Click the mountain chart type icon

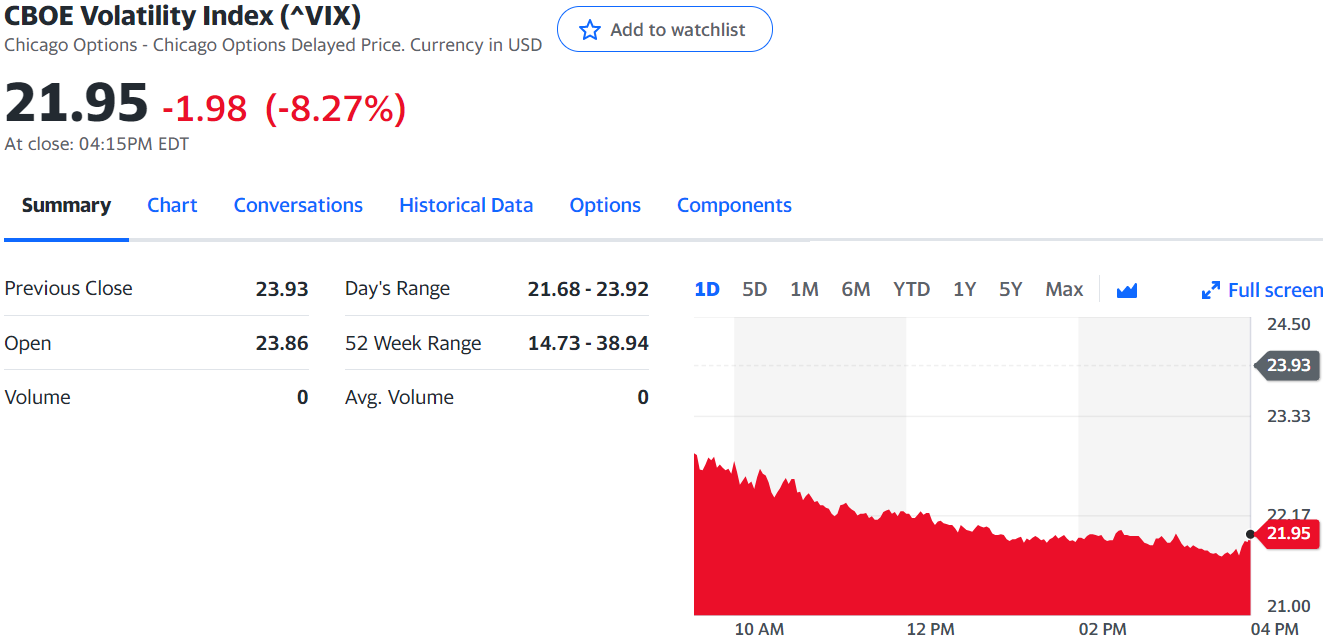click(x=1127, y=290)
